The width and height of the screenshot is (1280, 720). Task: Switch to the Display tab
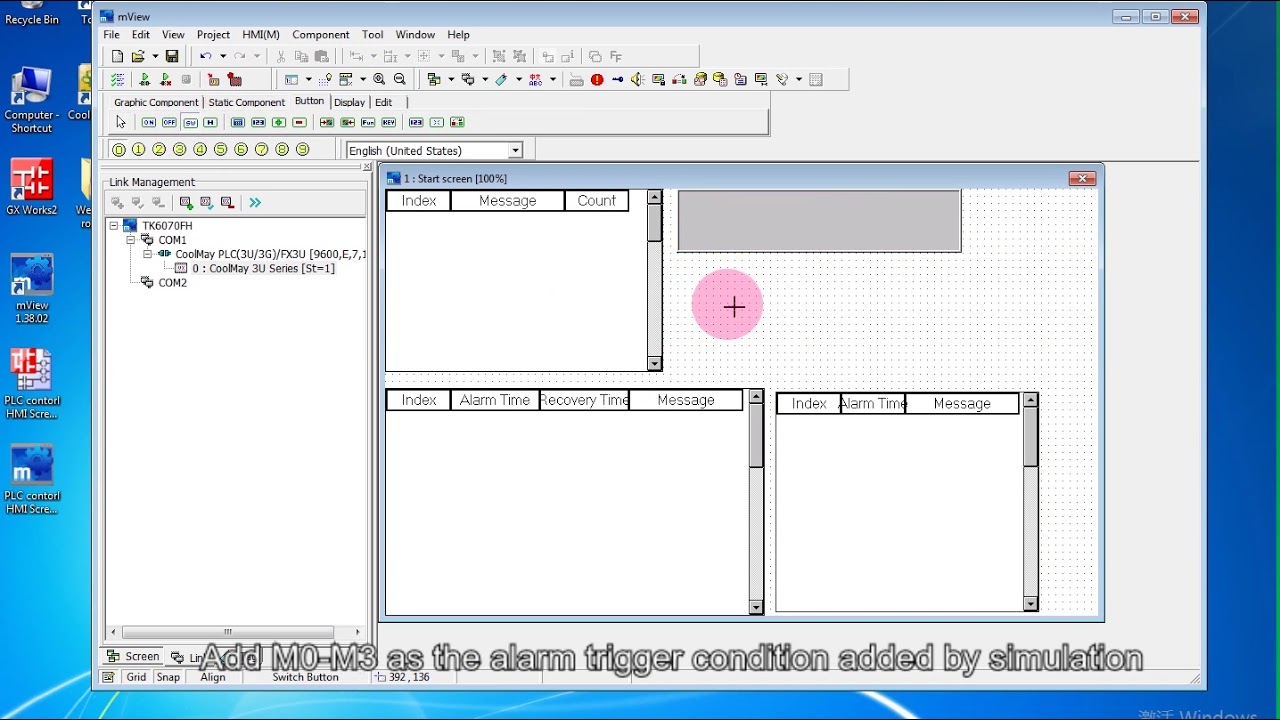(350, 102)
